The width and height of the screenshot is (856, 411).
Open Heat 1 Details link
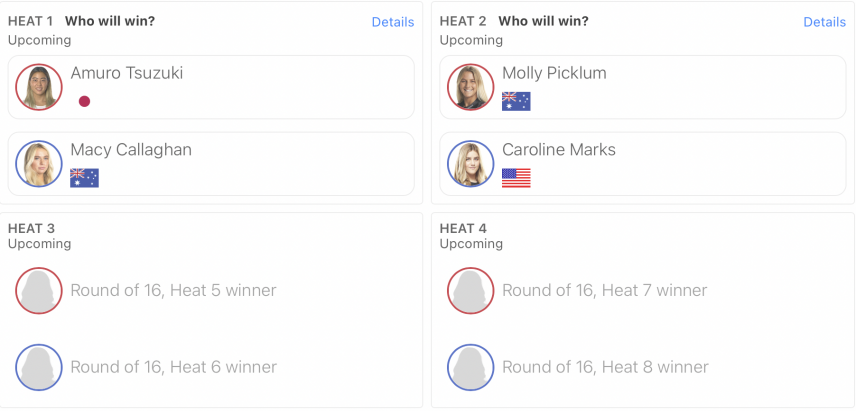point(393,22)
